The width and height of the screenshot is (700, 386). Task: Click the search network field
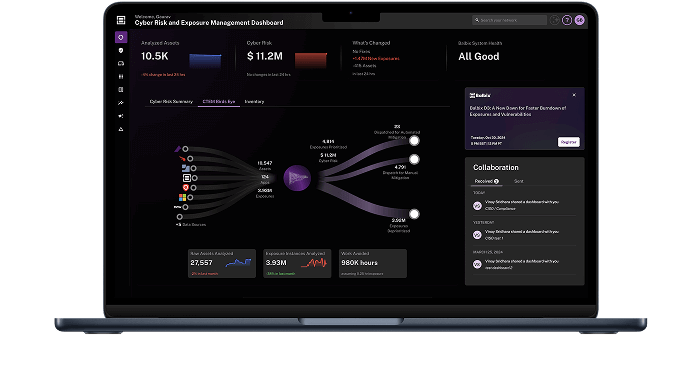click(509, 20)
